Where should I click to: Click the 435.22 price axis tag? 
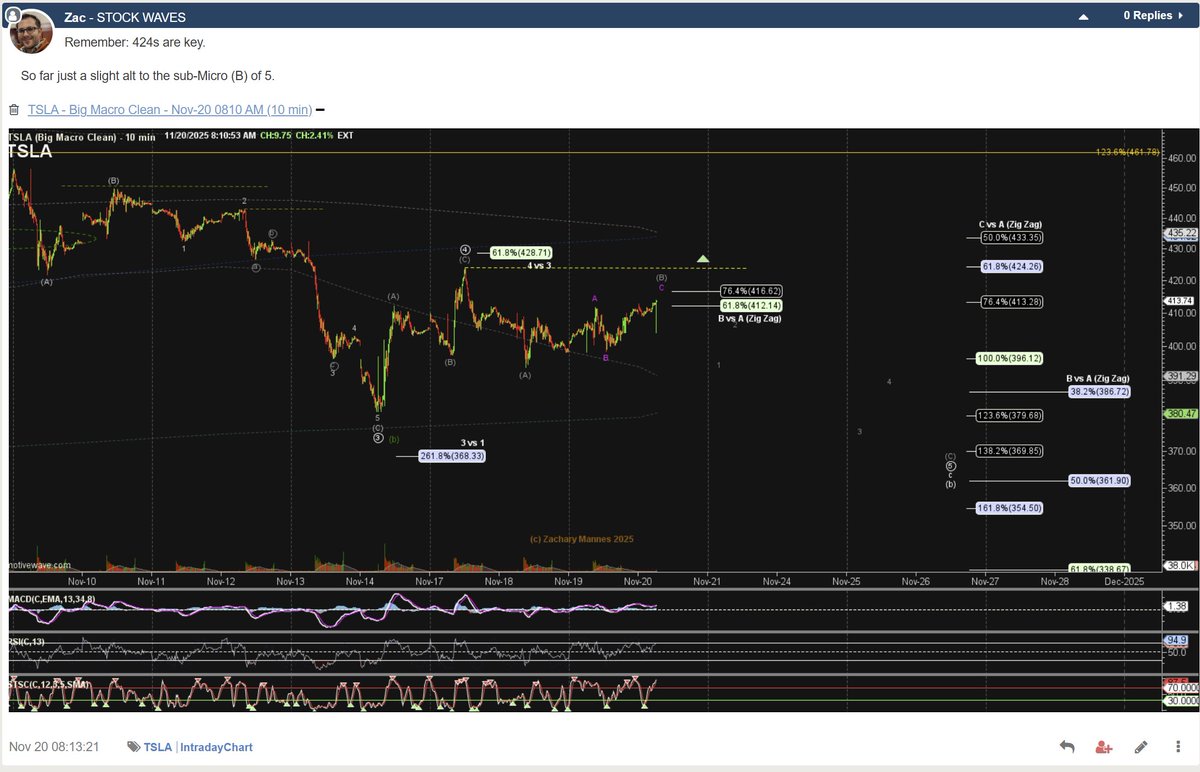1180,233
